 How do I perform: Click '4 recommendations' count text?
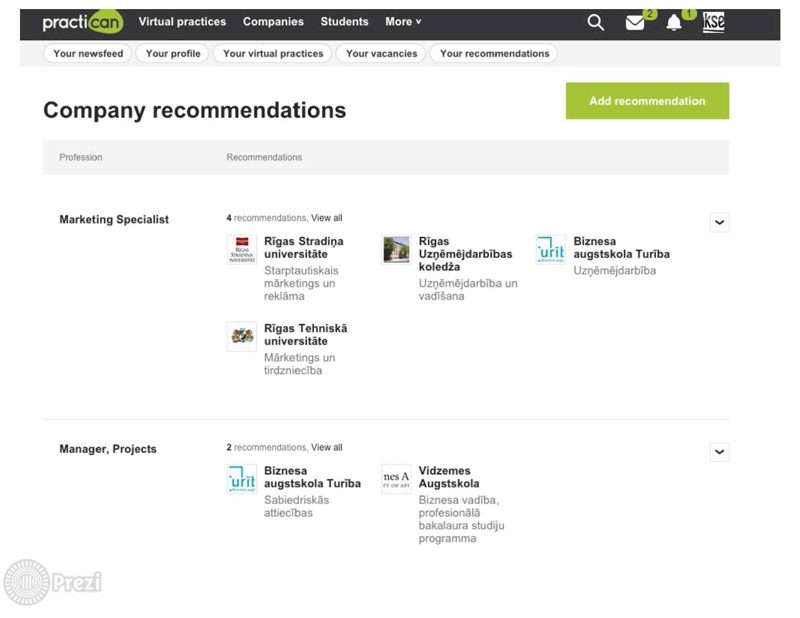266,218
